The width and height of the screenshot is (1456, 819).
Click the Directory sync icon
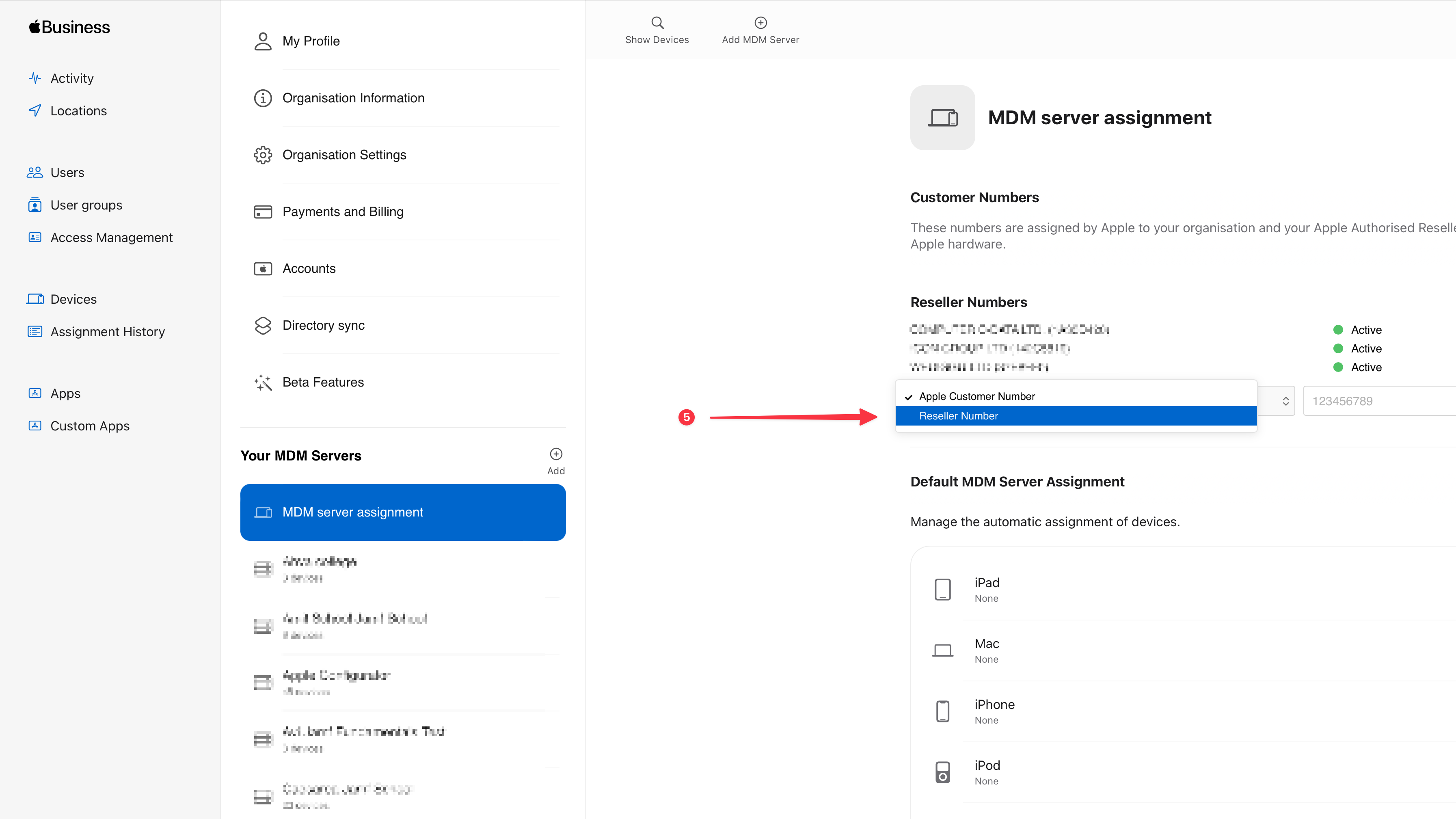point(263,326)
